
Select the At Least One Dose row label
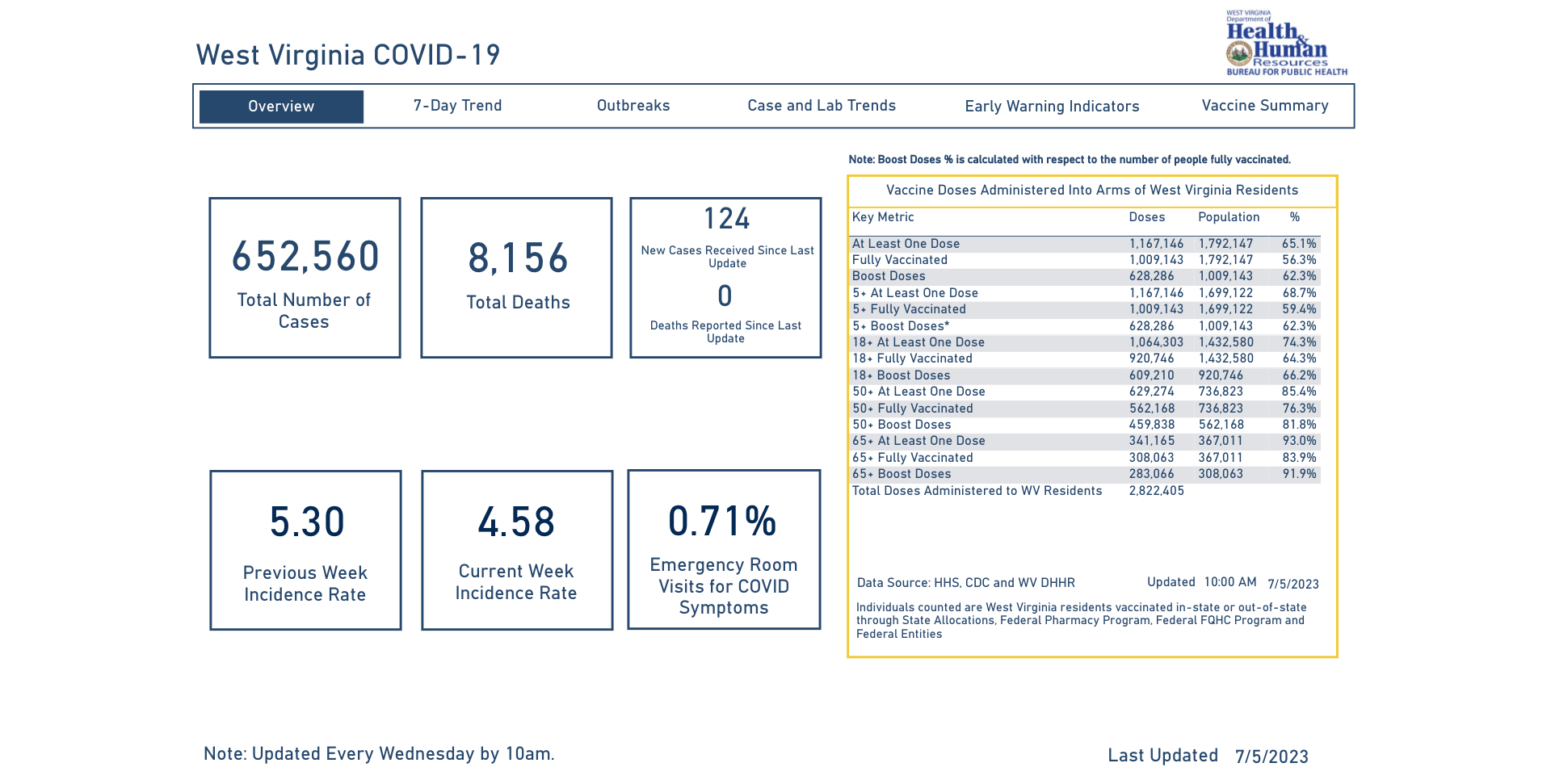(906, 244)
